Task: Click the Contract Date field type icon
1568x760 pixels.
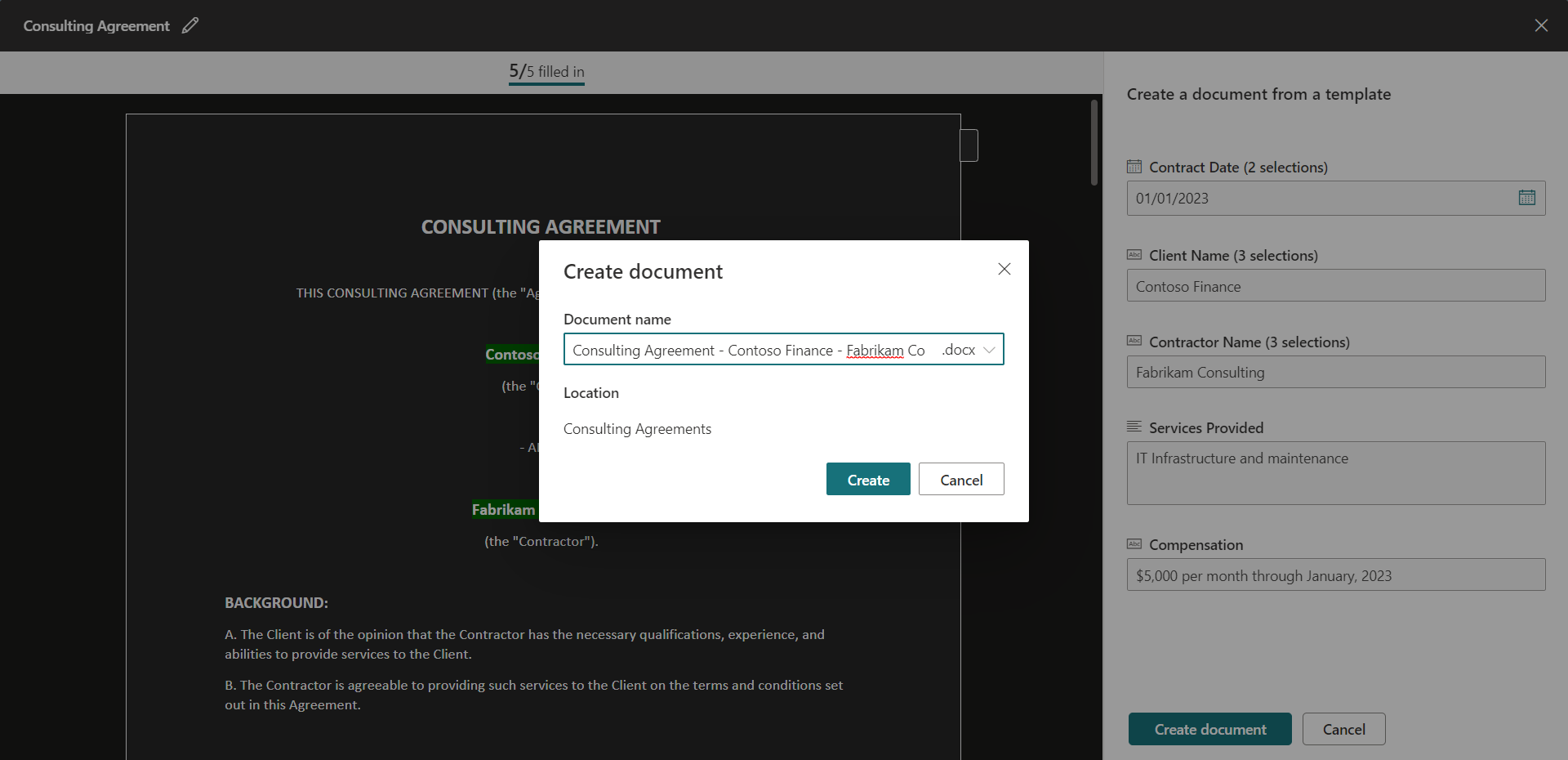Action: pyautogui.click(x=1134, y=167)
